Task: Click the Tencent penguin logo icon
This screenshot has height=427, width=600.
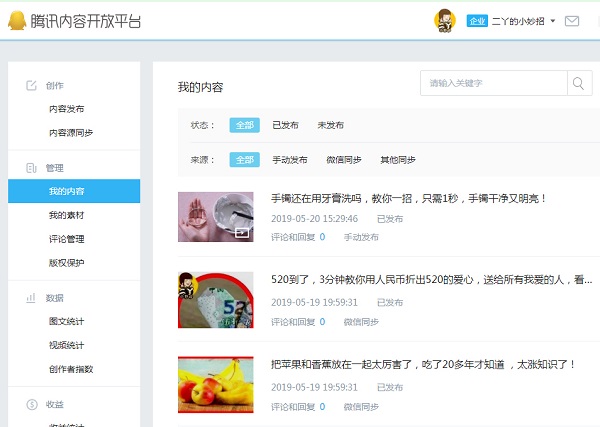Action: click(17, 20)
